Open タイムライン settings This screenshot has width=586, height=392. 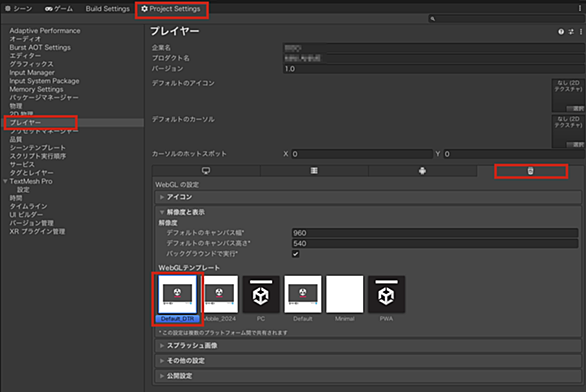(x=28, y=206)
